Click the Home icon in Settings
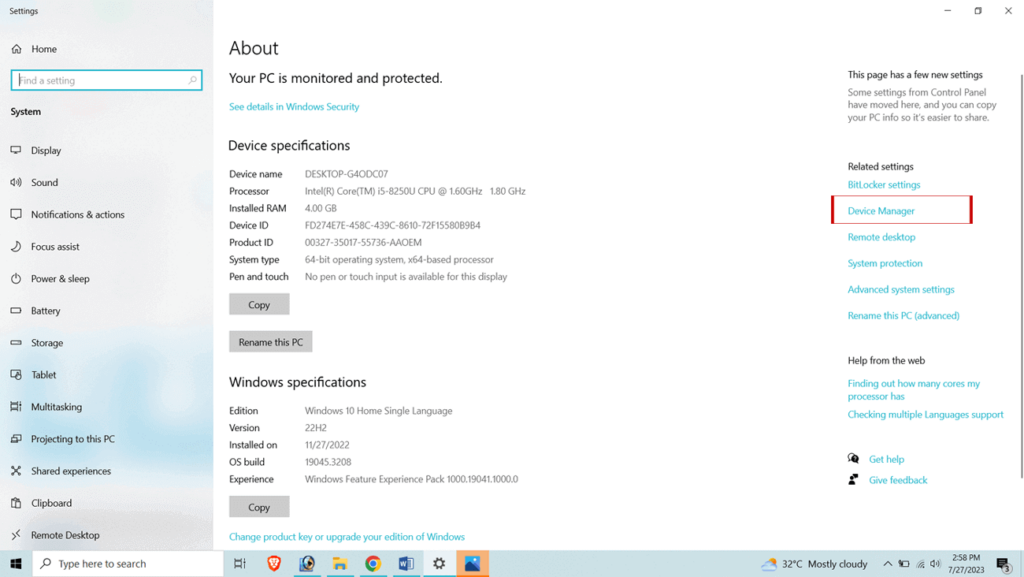This screenshot has height=577, width=1024. click(x=16, y=49)
